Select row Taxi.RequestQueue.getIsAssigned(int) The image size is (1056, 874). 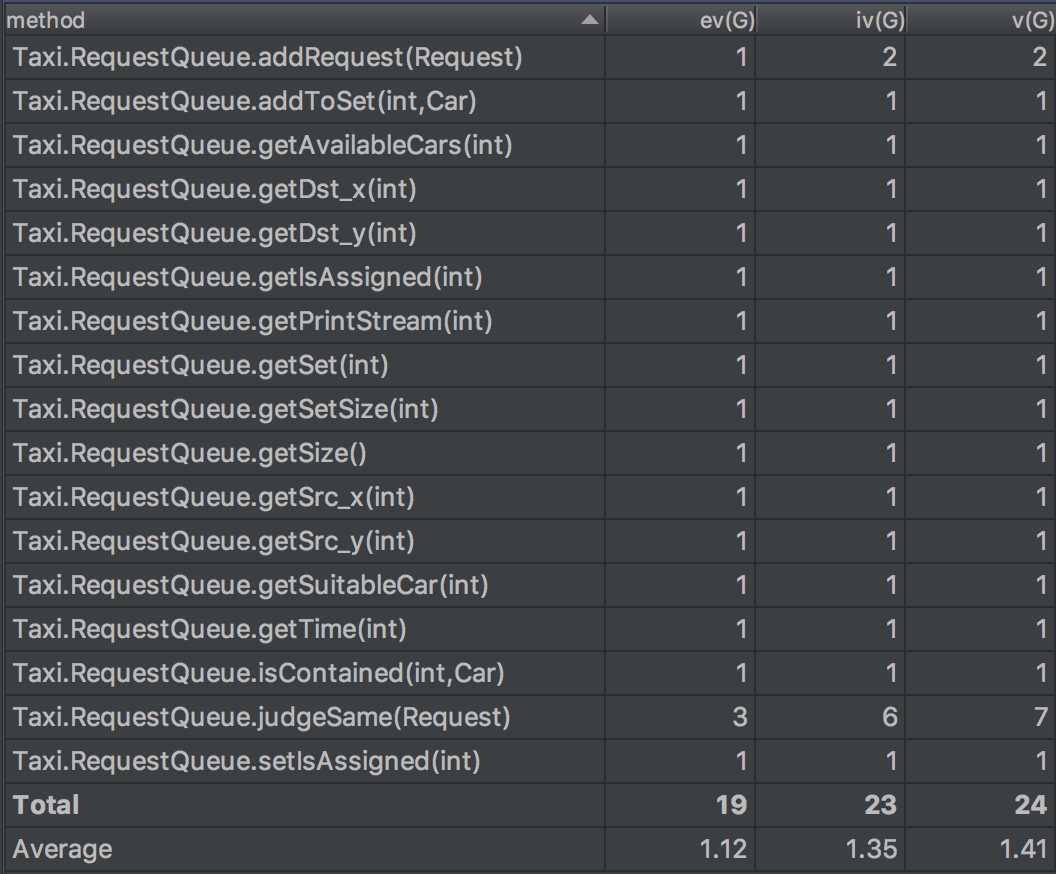528,277
